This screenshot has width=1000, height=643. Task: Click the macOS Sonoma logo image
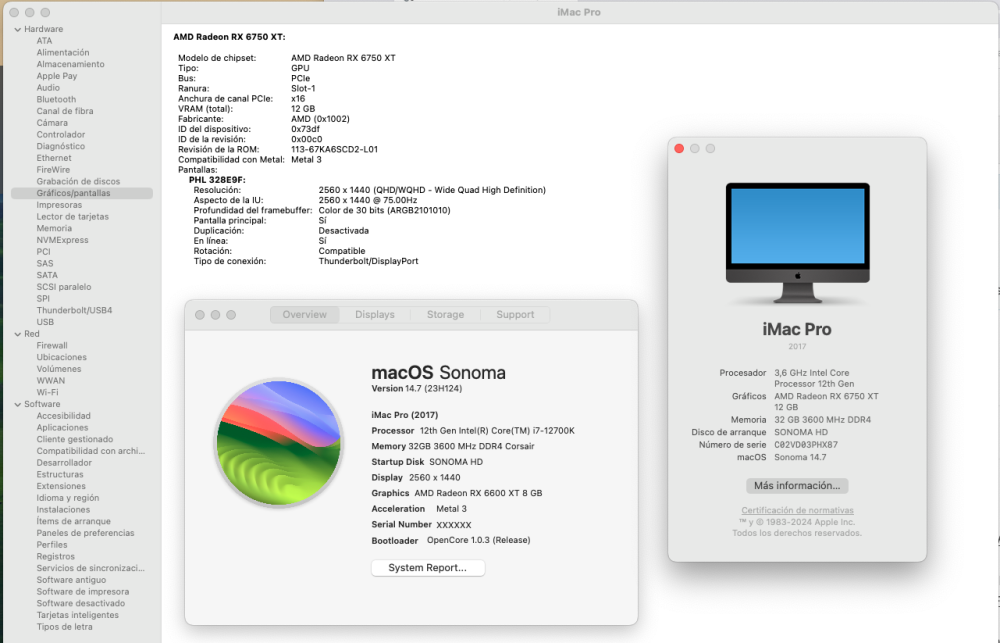[x=279, y=443]
